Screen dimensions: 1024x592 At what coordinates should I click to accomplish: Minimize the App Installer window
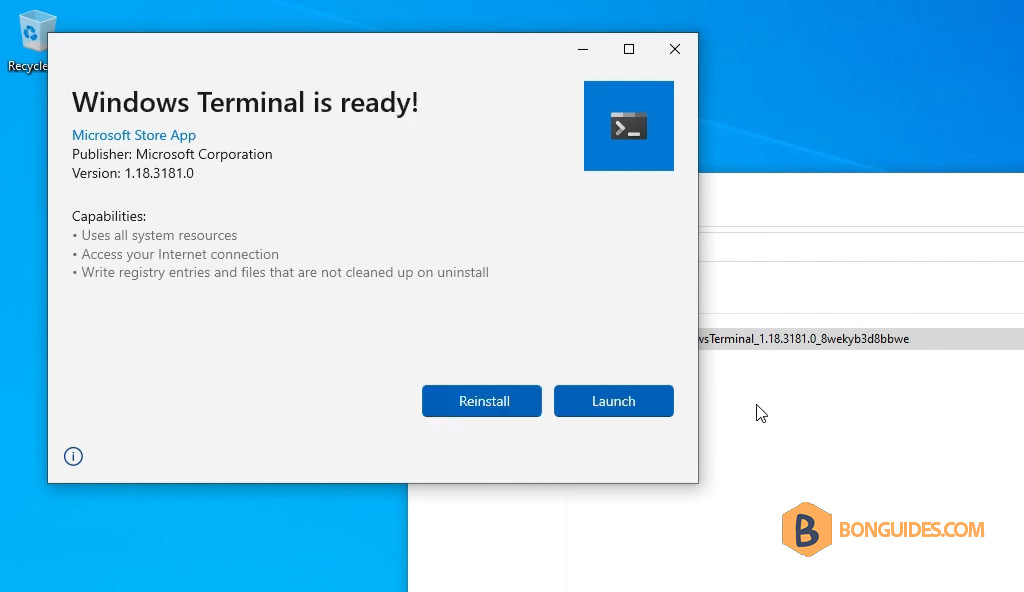click(x=583, y=49)
